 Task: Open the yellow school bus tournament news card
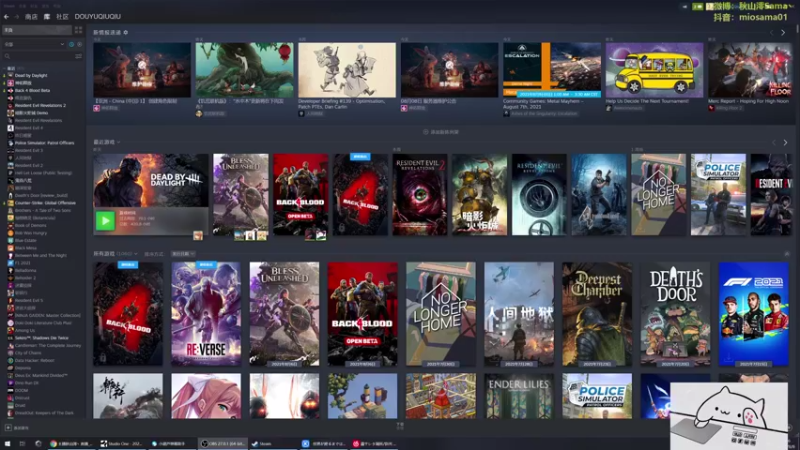[654, 77]
